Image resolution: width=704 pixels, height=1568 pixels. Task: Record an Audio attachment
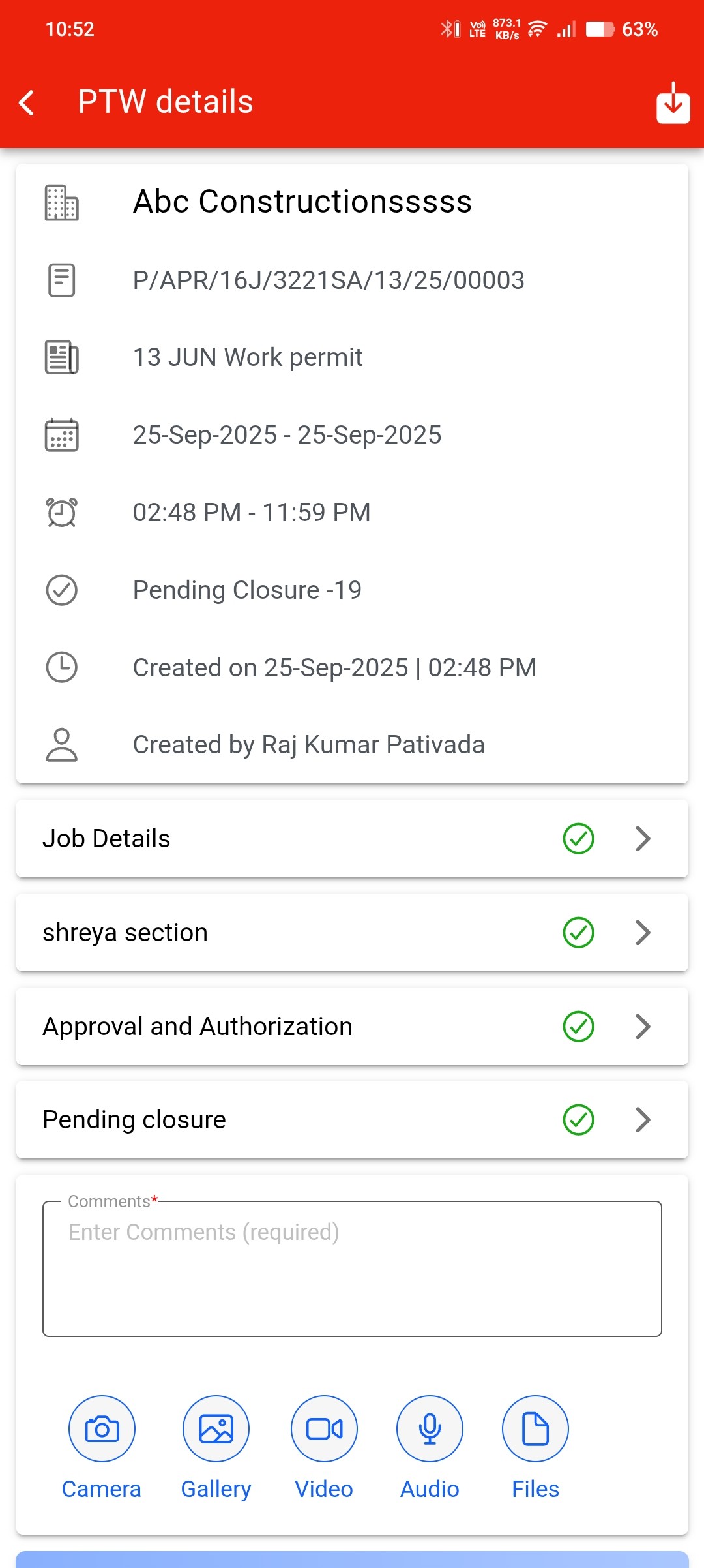tap(430, 1428)
